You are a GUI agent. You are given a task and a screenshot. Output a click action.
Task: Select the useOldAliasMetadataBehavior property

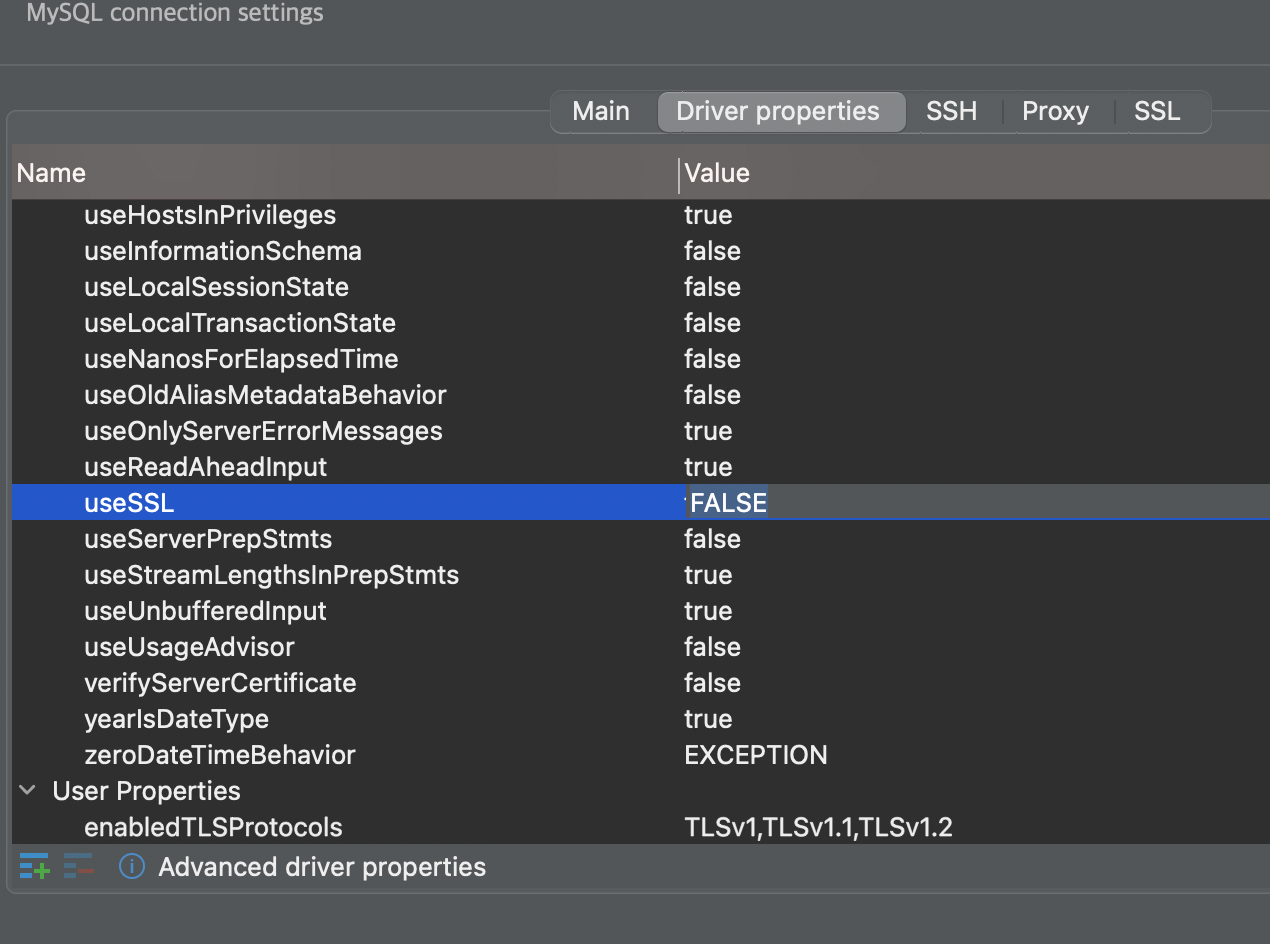[265, 395]
